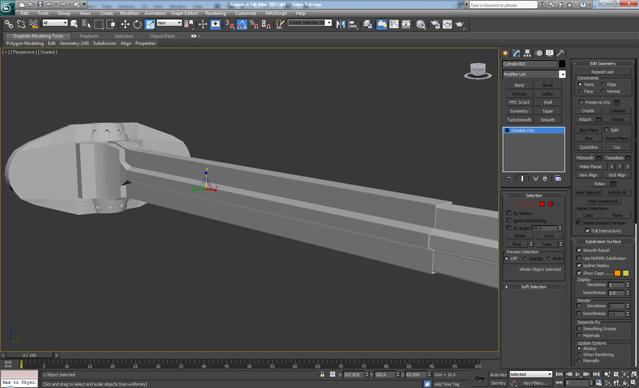Click the black object color swatch
The height and width of the screenshot is (388, 639).
pyautogui.click(x=562, y=64)
